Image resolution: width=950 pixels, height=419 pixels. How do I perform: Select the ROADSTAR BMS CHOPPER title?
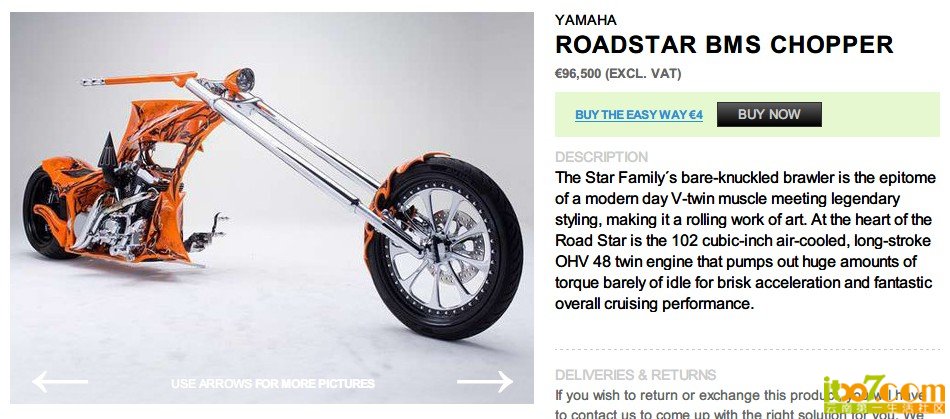pyautogui.click(x=724, y=45)
